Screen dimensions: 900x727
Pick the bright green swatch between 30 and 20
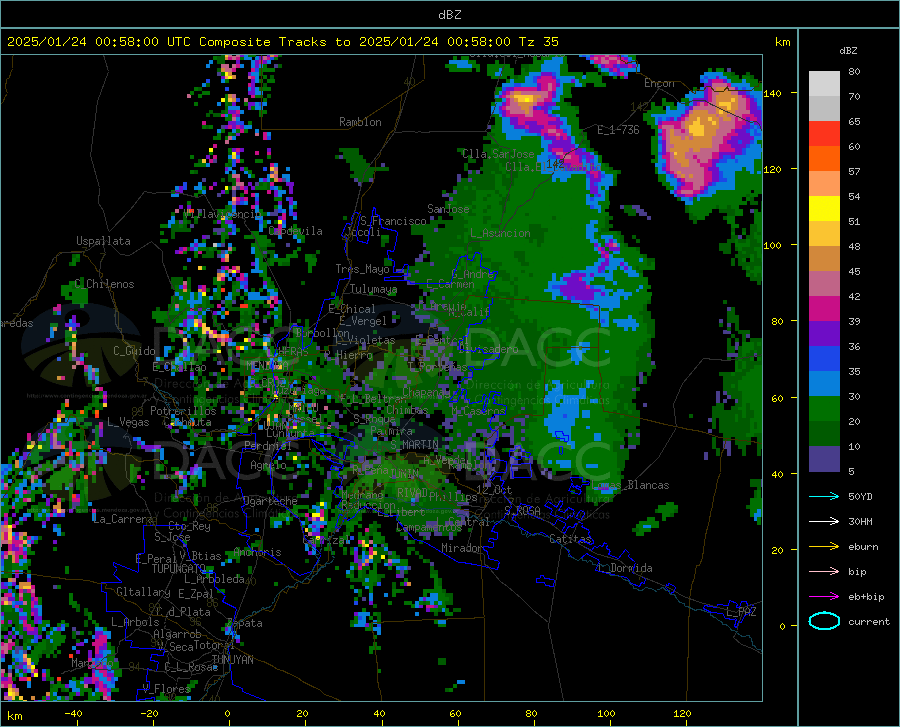click(x=824, y=409)
